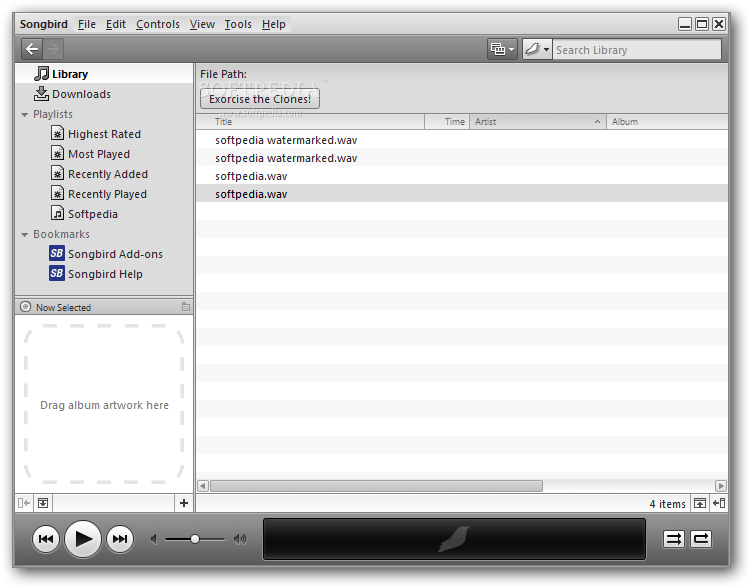
Task: Sort by the Album column header
Action: (x=667, y=122)
